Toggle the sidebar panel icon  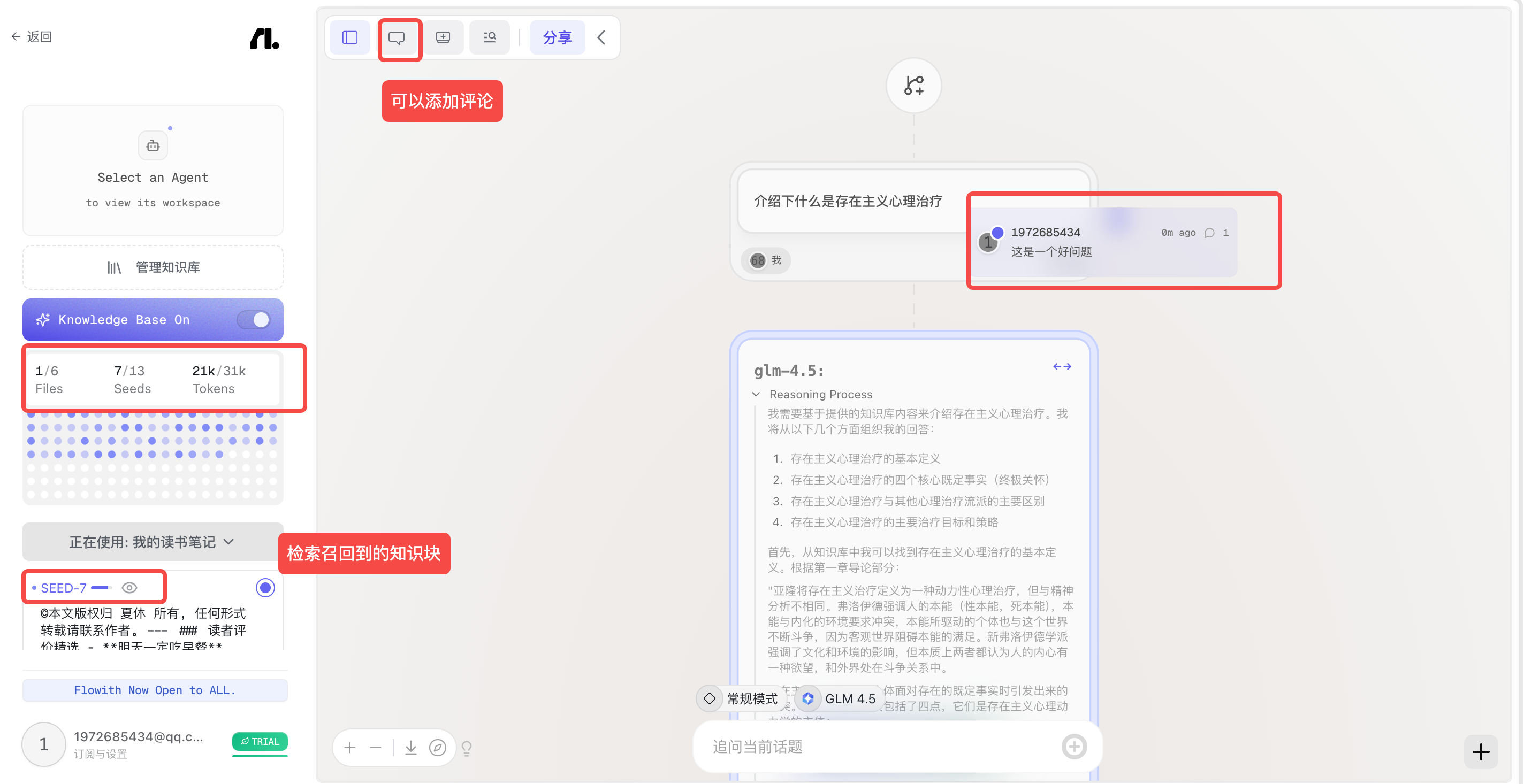pos(349,38)
